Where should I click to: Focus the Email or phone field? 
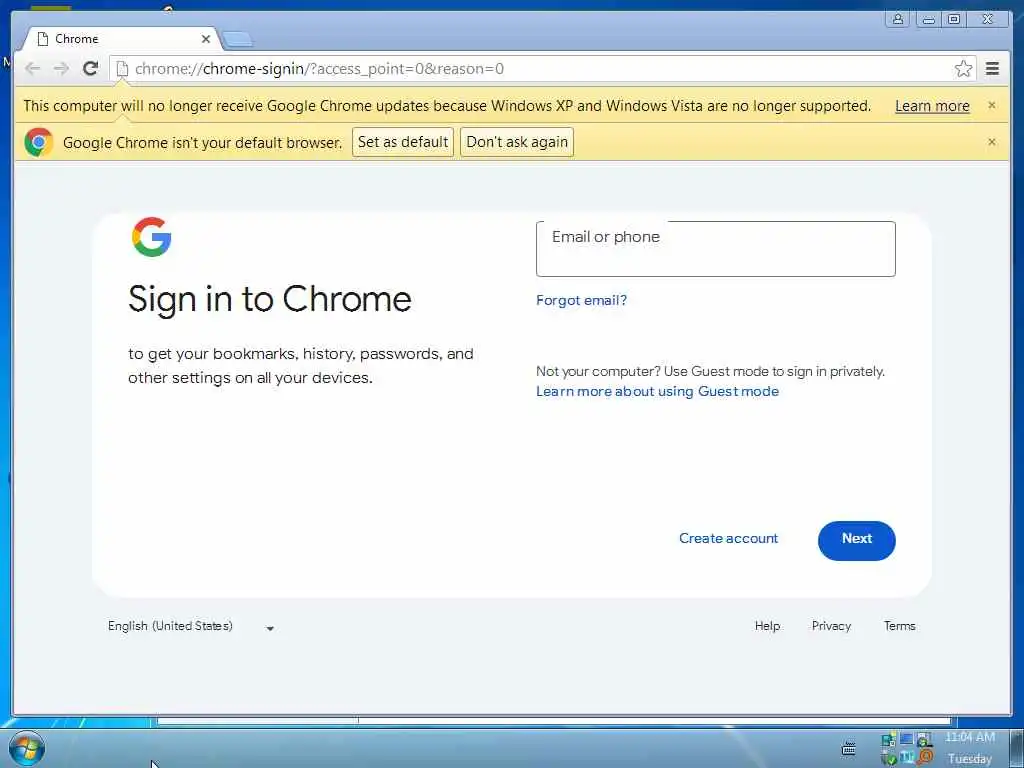(x=715, y=249)
